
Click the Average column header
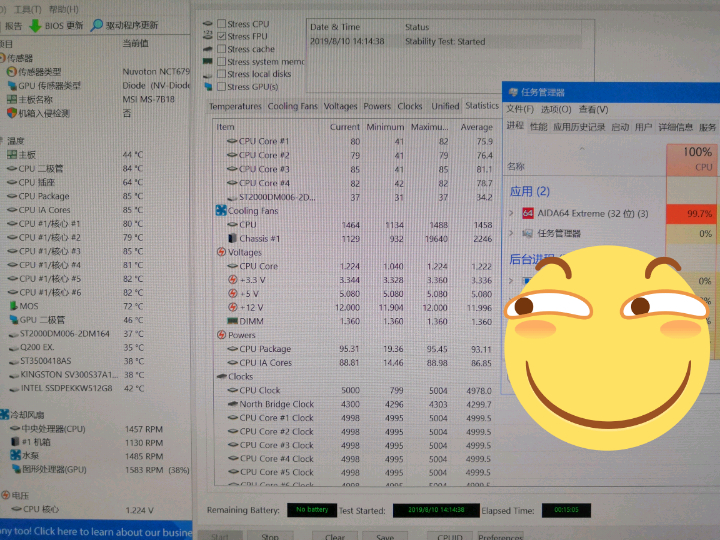click(x=476, y=127)
